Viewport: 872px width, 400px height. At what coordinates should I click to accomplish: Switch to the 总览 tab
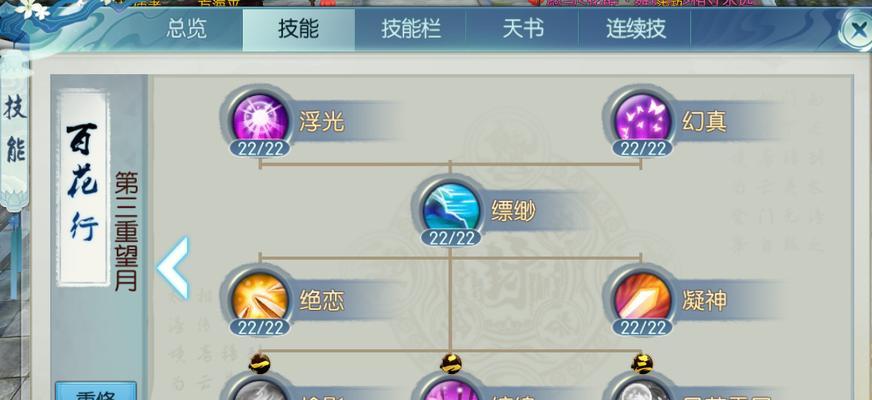[187, 29]
